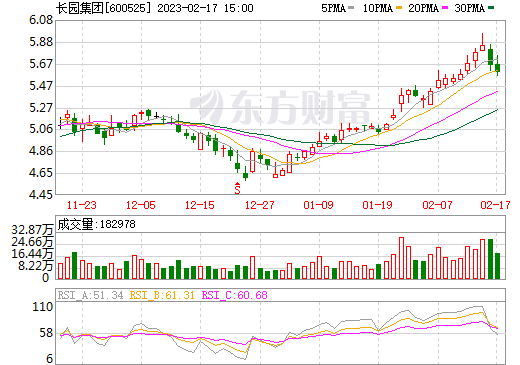This screenshot has width=520, height=365.
Task: Select the 12-15 date axis label
Action: click(x=200, y=205)
